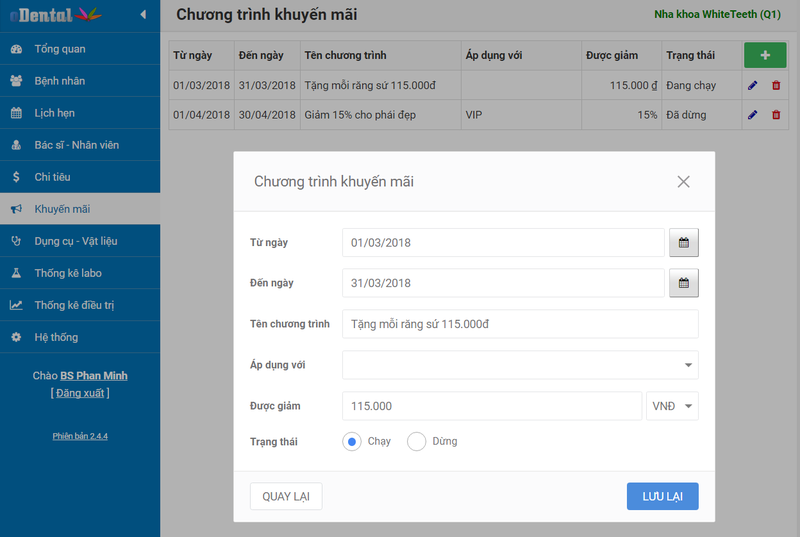Click Tên chương trình column header
The height and width of the screenshot is (537, 800).
(381, 56)
